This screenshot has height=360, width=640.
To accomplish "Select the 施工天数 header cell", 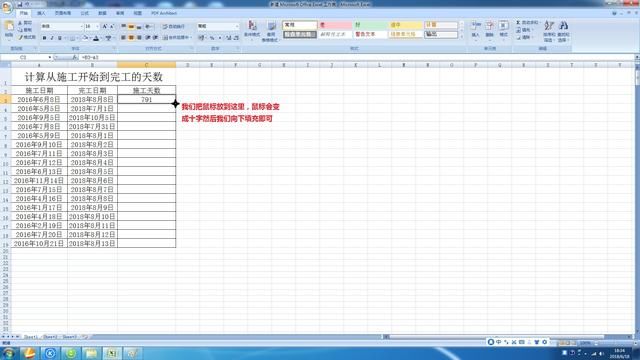I will [x=147, y=90].
